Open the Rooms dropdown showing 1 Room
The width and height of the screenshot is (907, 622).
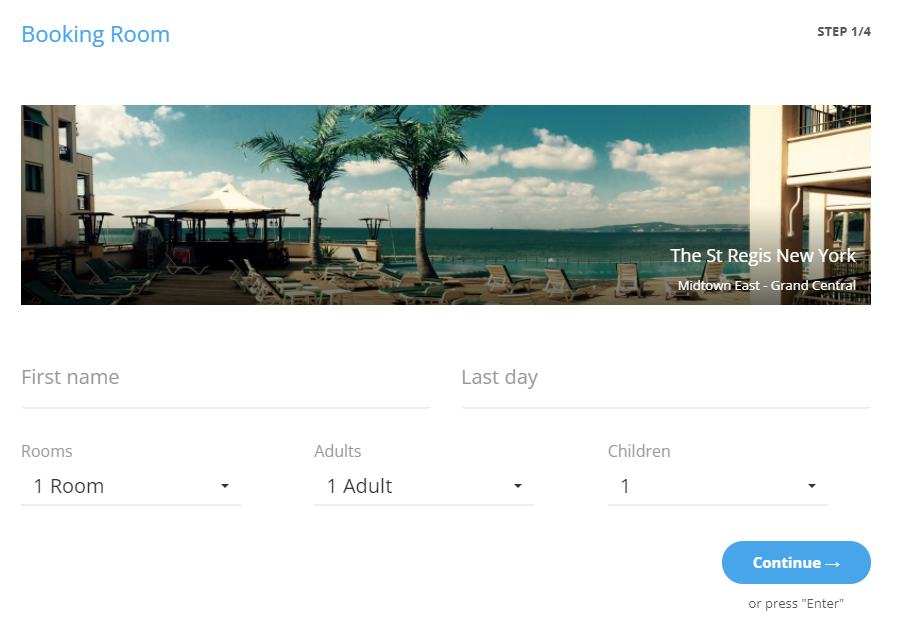[x=131, y=486]
